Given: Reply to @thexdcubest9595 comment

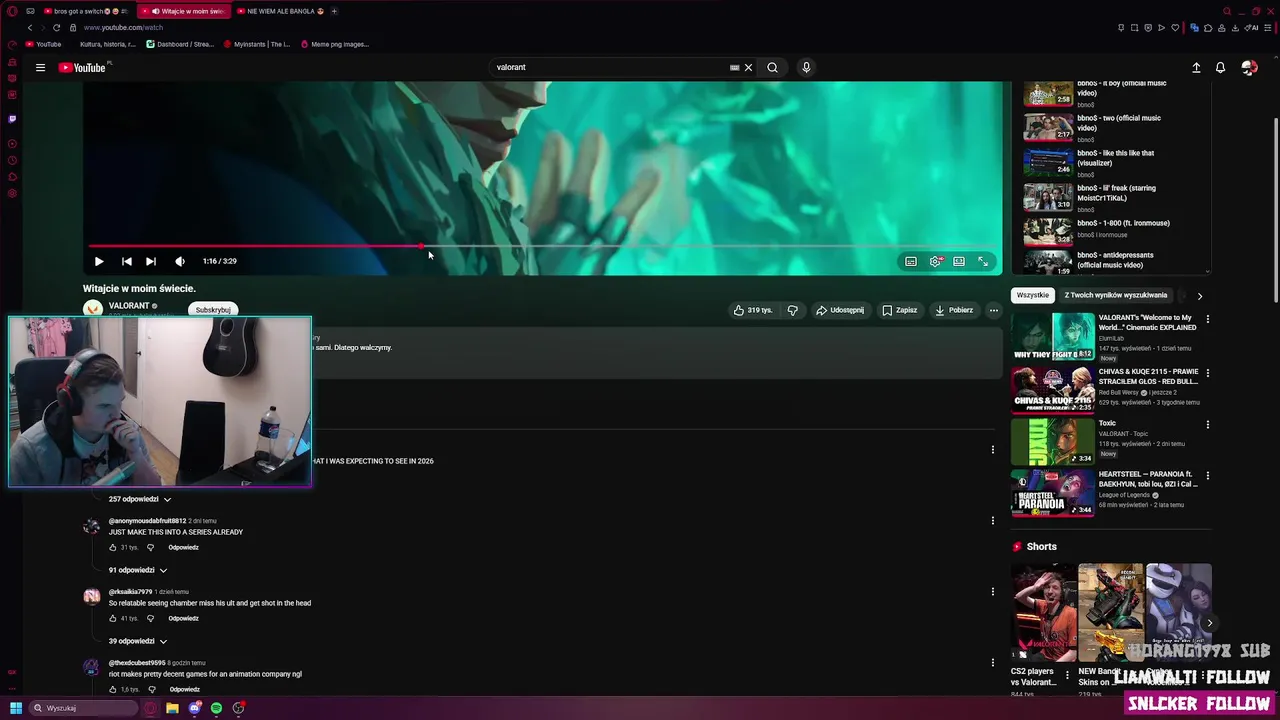Looking at the screenshot, I should tap(185, 690).
